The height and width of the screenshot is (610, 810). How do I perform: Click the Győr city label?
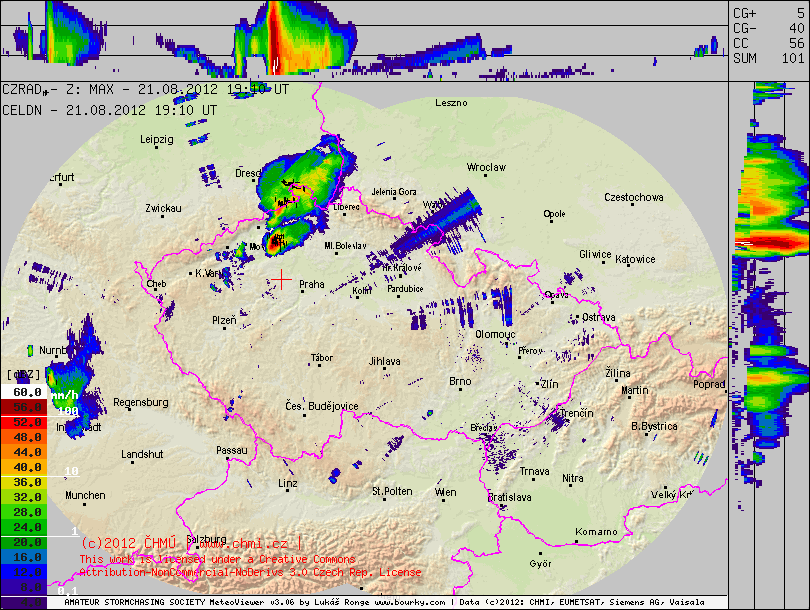(540, 564)
